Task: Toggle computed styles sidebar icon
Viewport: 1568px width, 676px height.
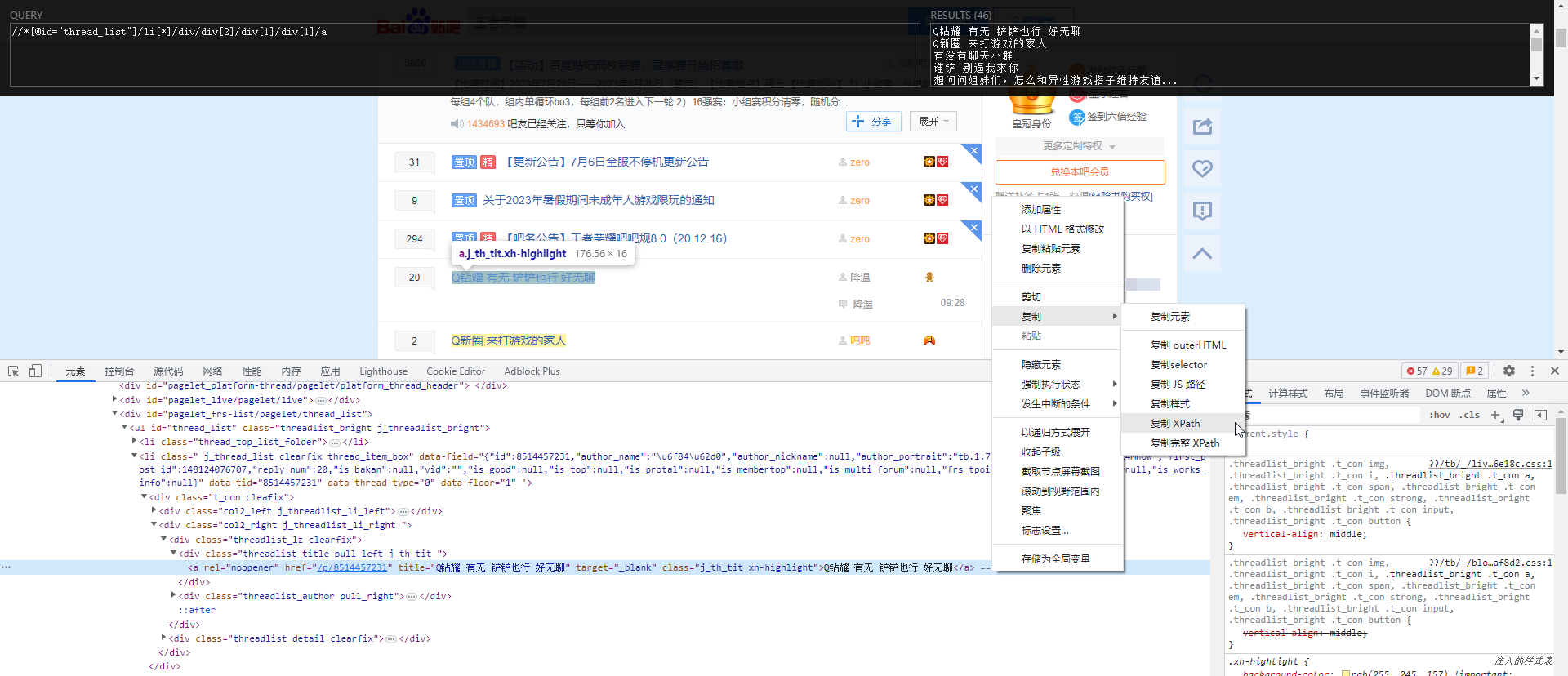Action: click(1540, 415)
